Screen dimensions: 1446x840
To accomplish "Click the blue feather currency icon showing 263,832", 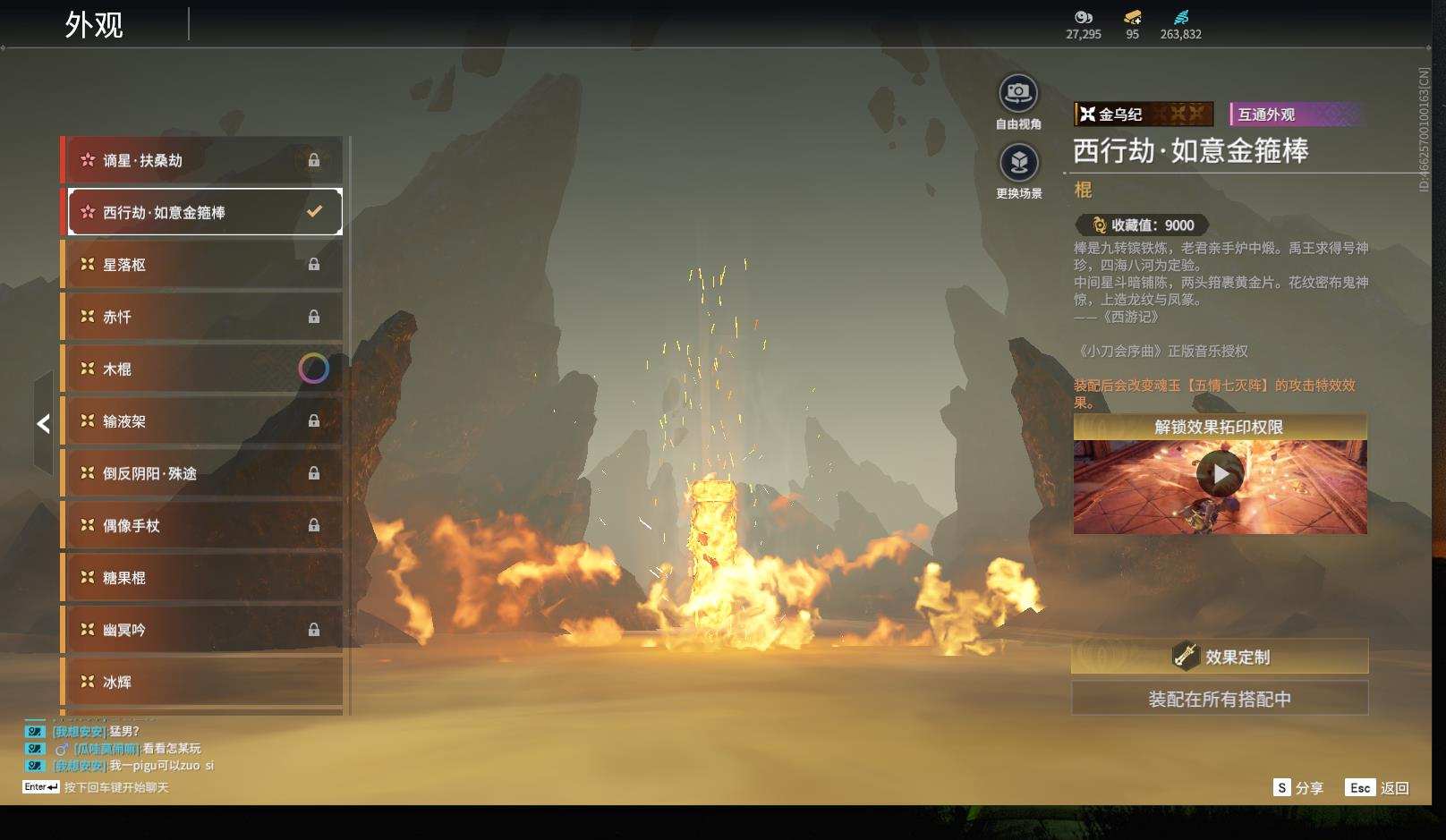I will point(1181,17).
